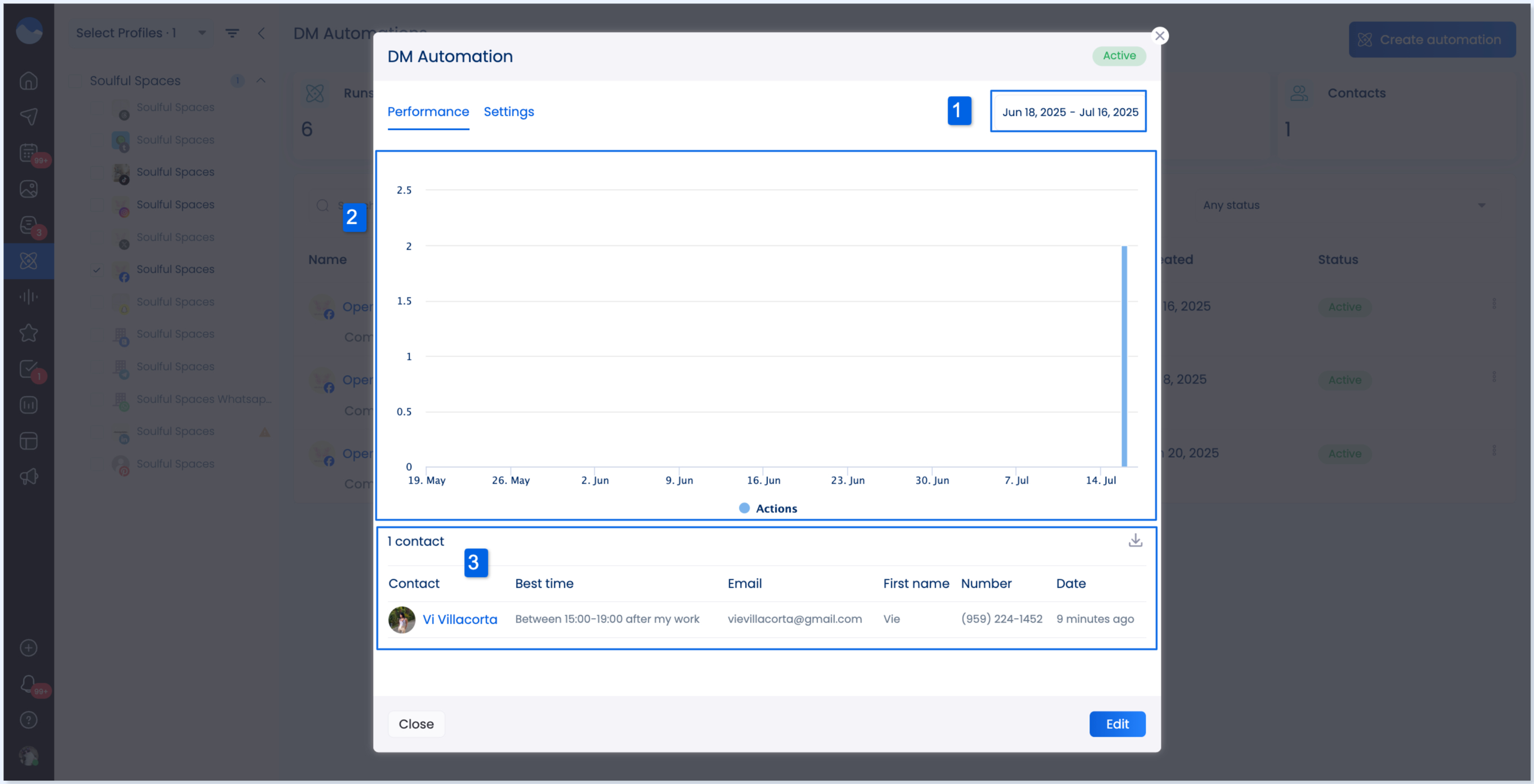Screen dimensions: 1534x784
Task: Open the Home icon in the sidebar
Action: pyautogui.click(x=29, y=80)
